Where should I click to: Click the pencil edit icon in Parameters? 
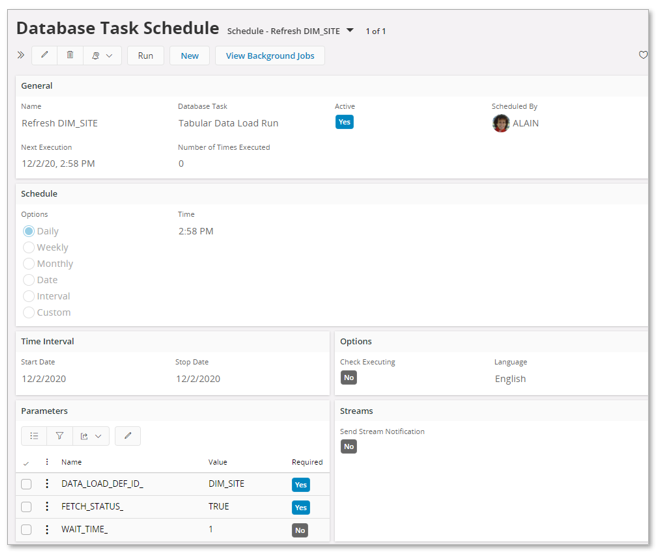pyautogui.click(x=127, y=436)
